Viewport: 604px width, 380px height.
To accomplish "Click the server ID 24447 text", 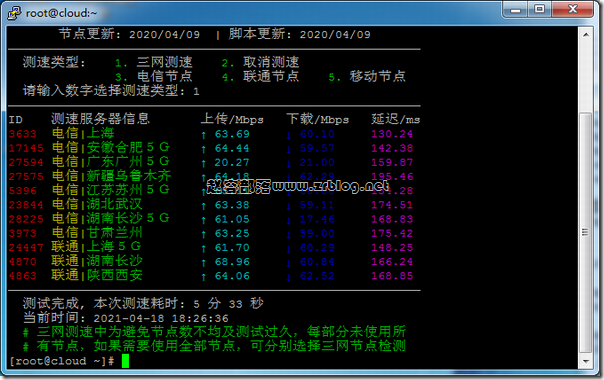I will click(26, 248).
